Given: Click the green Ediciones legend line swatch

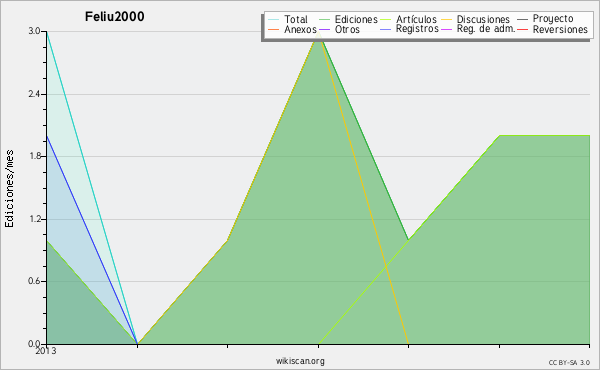Looking at the screenshot, I should pos(324,20).
